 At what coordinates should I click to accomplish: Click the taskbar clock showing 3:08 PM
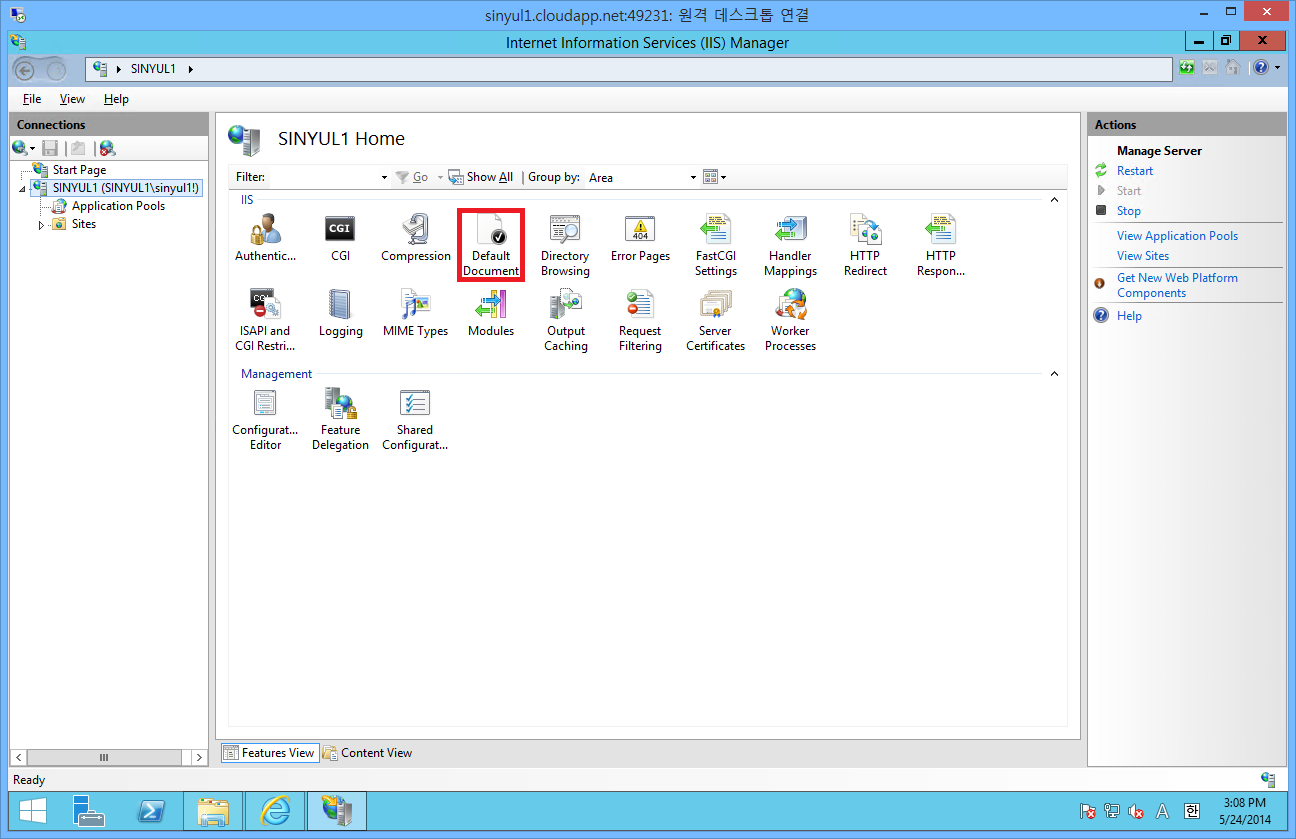point(1244,811)
